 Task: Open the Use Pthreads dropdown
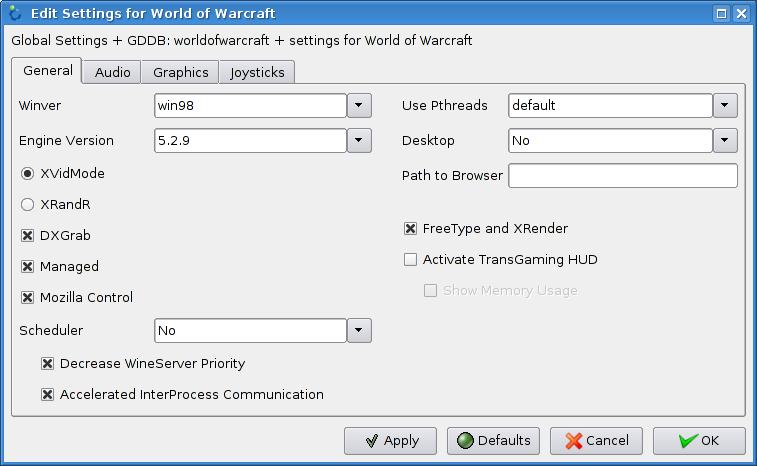click(725, 105)
